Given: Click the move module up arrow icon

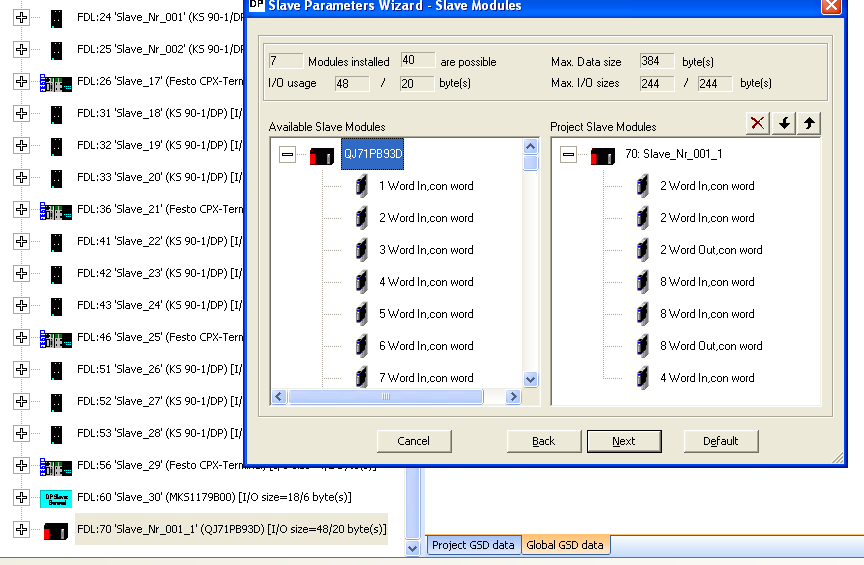Looking at the screenshot, I should (809, 123).
